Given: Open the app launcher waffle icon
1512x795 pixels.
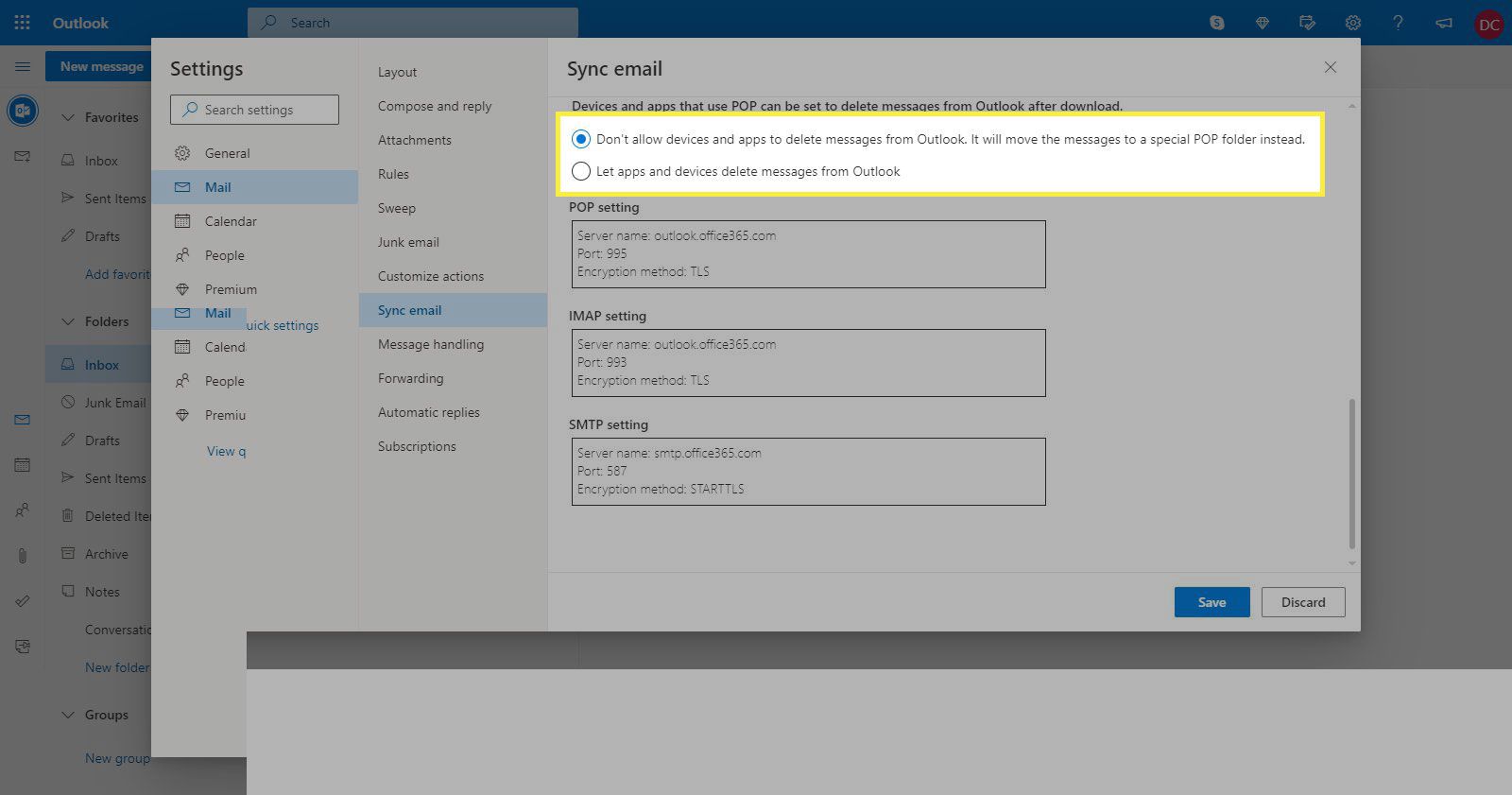Looking at the screenshot, I should [22, 22].
